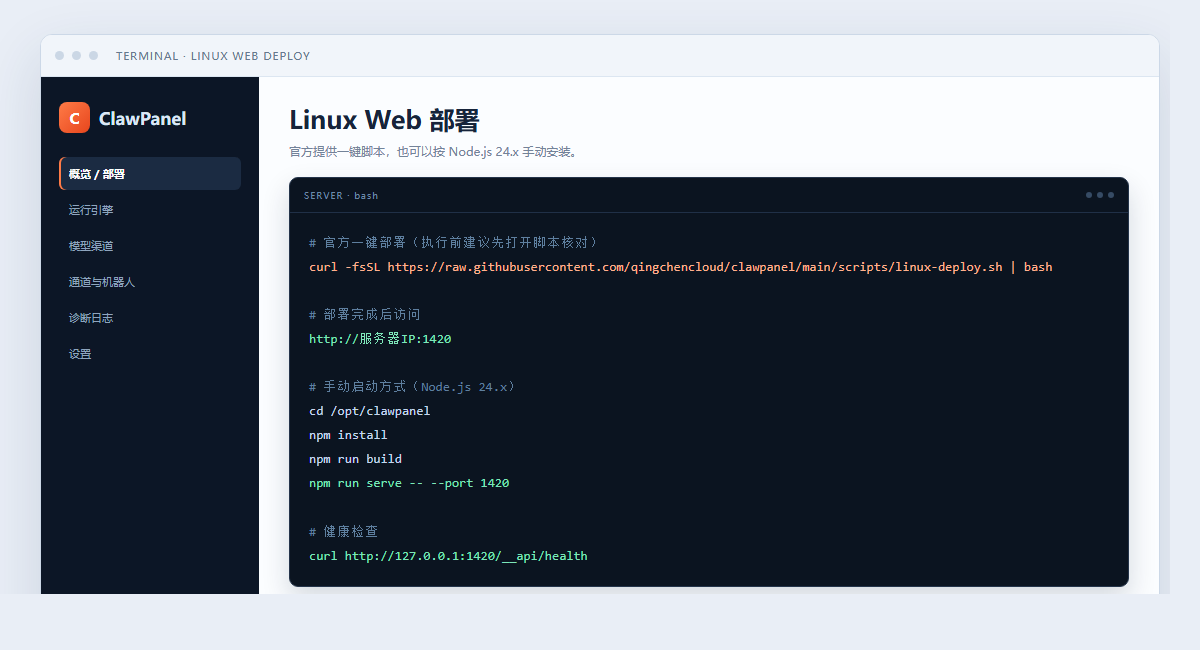
Task: Click the Linux Web 部署 heading
Action: tap(384, 120)
